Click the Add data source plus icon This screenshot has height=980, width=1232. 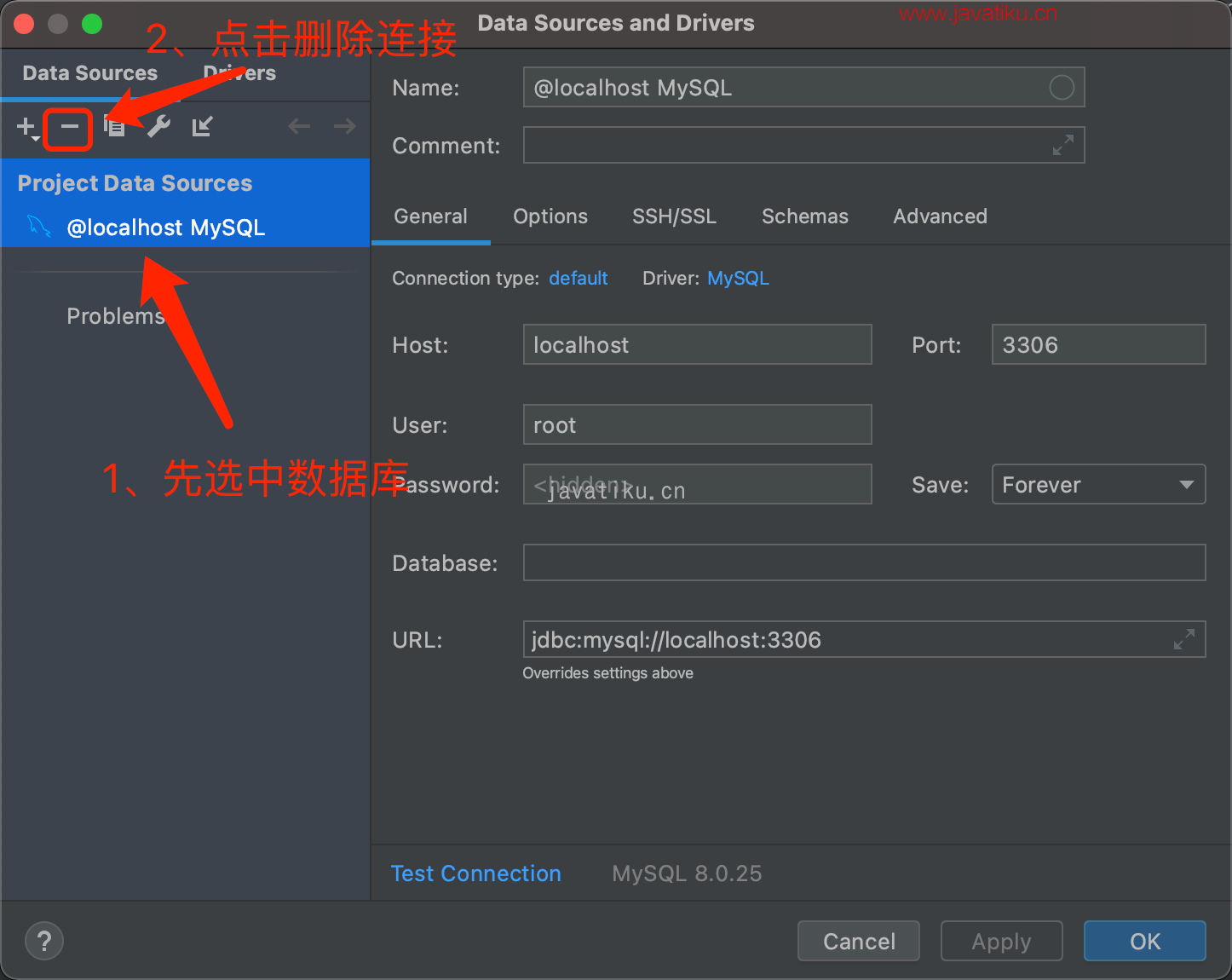pyautogui.click(x=26, y=127)
